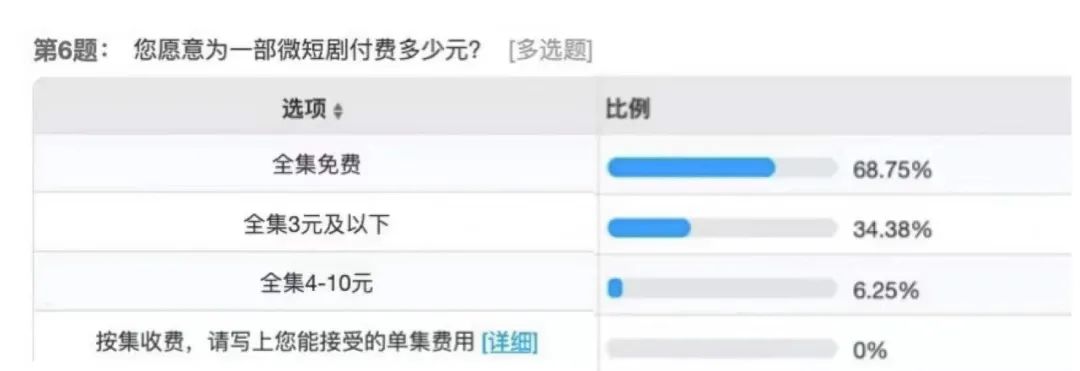Select the 选项 column header text

click(x=304, y=109)
